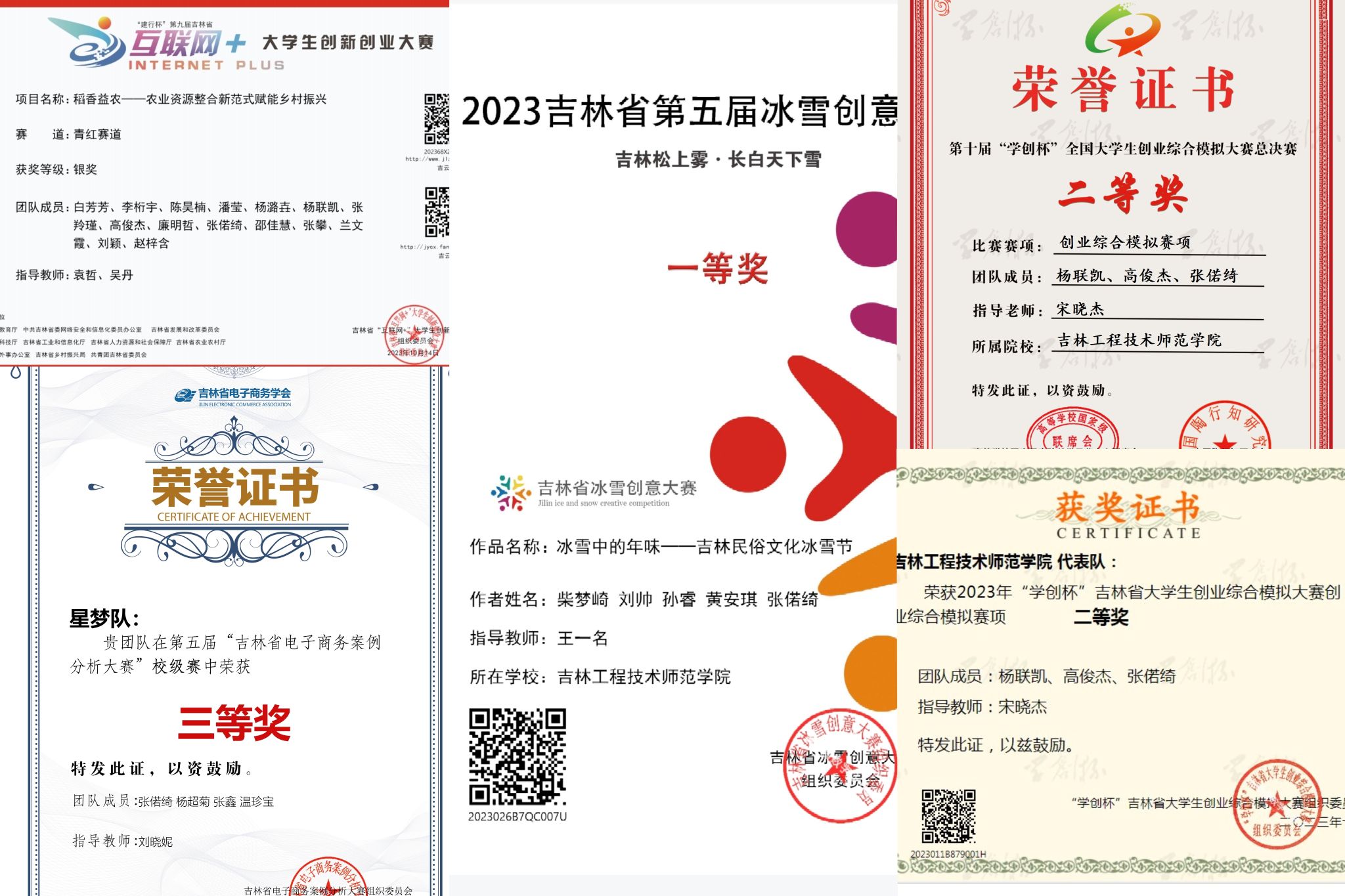Click the gold 荣誉证书 Certificate of Achievement title
The height and width of the screenshot is (896, 1345).
[235, 488]
